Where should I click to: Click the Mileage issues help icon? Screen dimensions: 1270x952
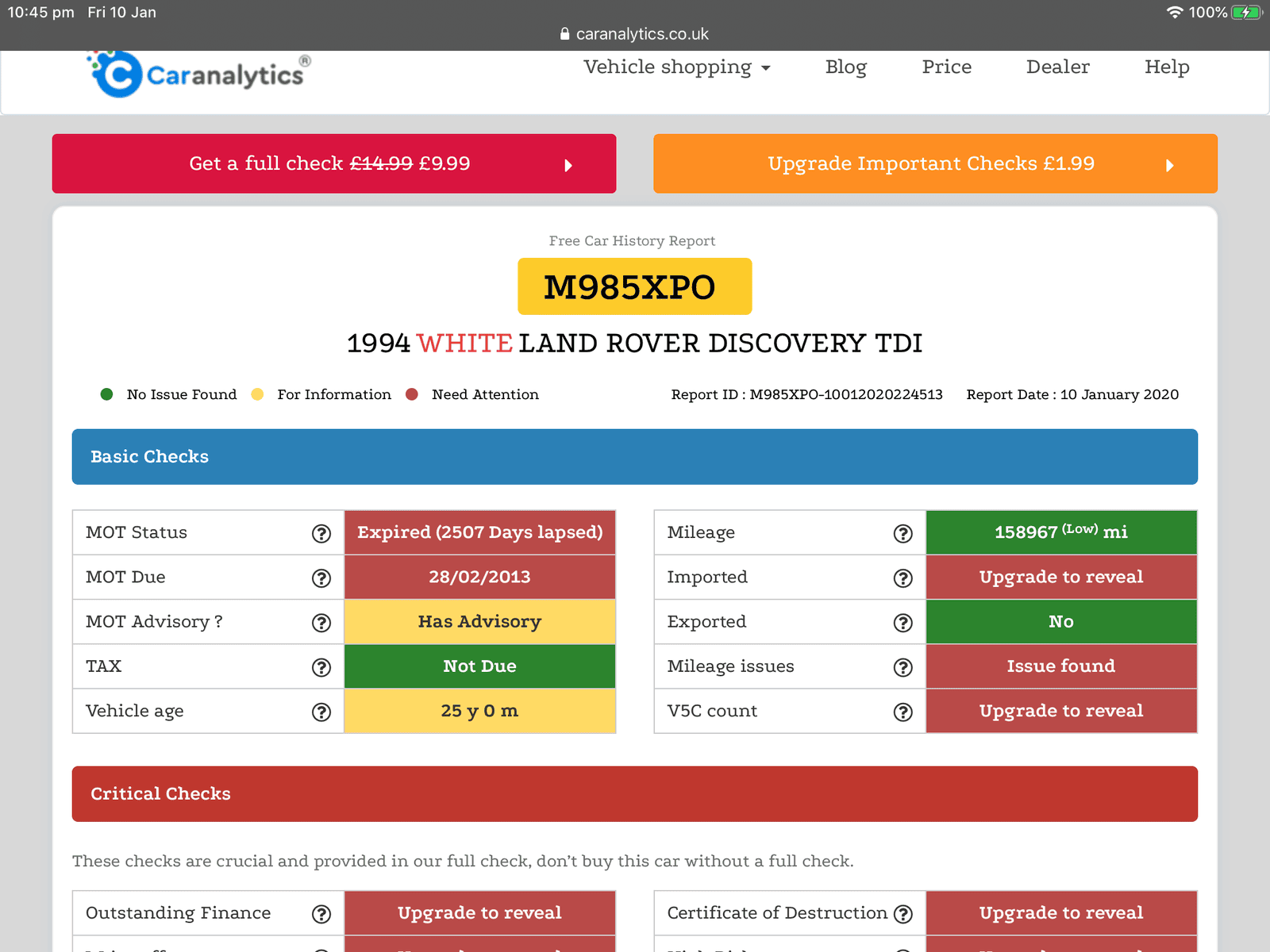click(903, 667)
